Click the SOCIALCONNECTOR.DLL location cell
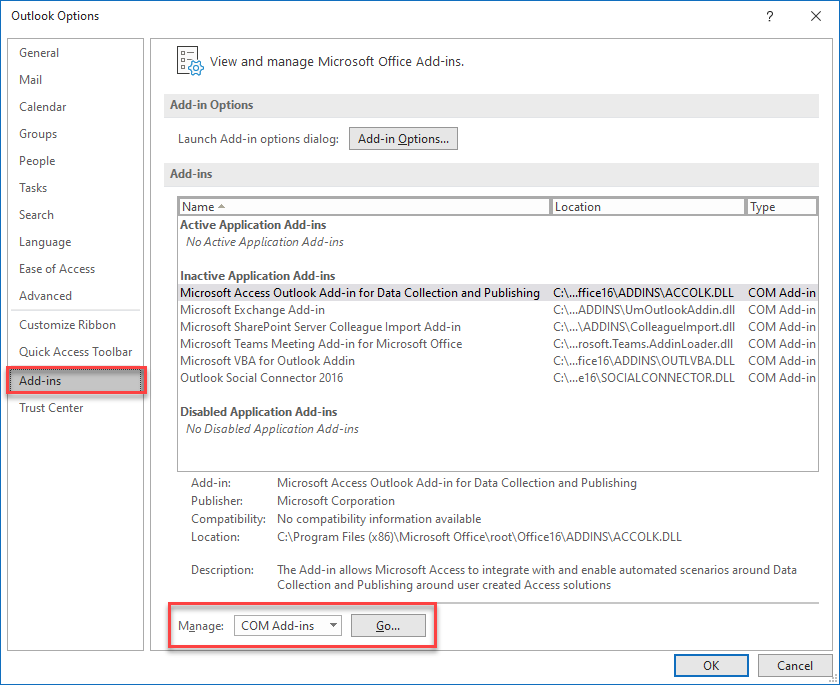840x685 pixels. click(644, 378)
